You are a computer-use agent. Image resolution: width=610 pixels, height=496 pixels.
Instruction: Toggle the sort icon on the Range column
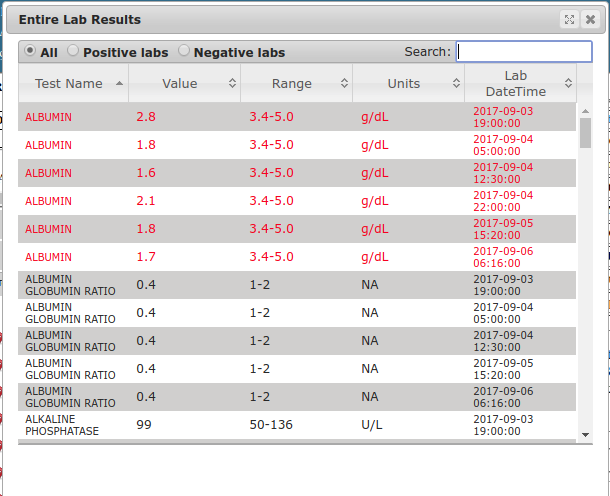click(x=344, y=84)
